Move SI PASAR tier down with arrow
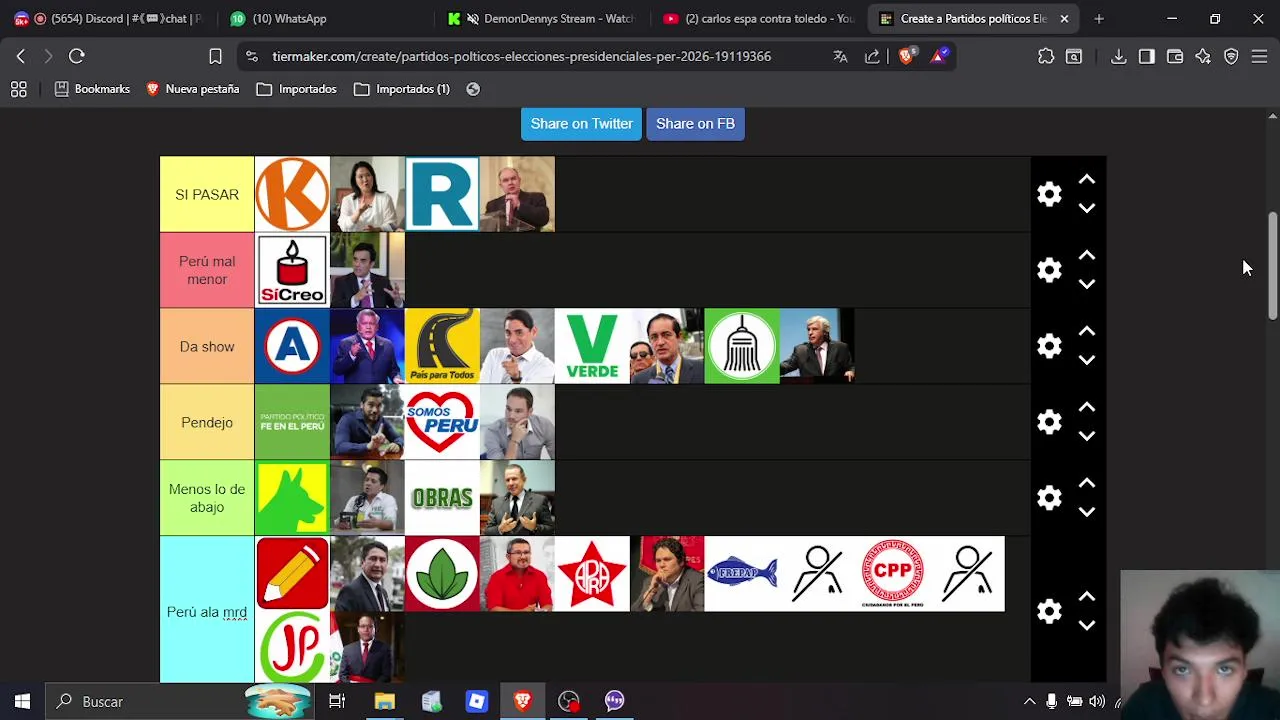The height and width of the screenshot is (720, 1280). pos(1087,208)
